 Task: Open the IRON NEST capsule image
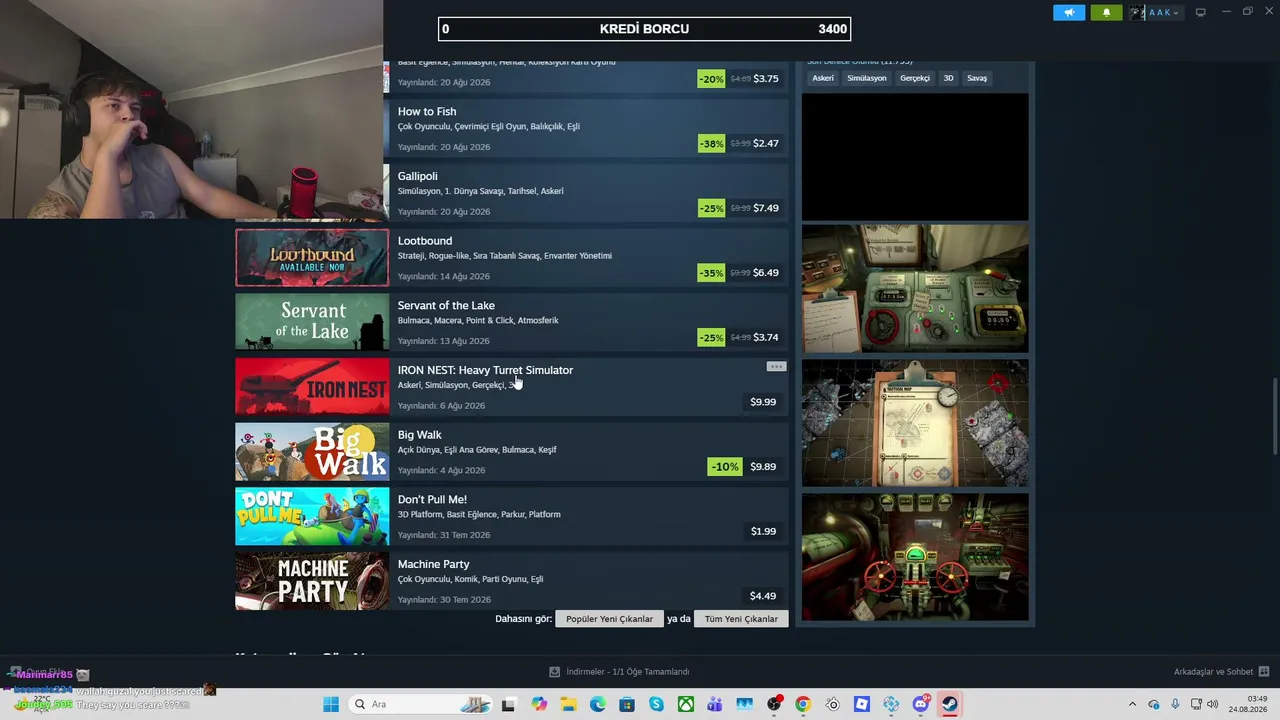tap(312, 387)
